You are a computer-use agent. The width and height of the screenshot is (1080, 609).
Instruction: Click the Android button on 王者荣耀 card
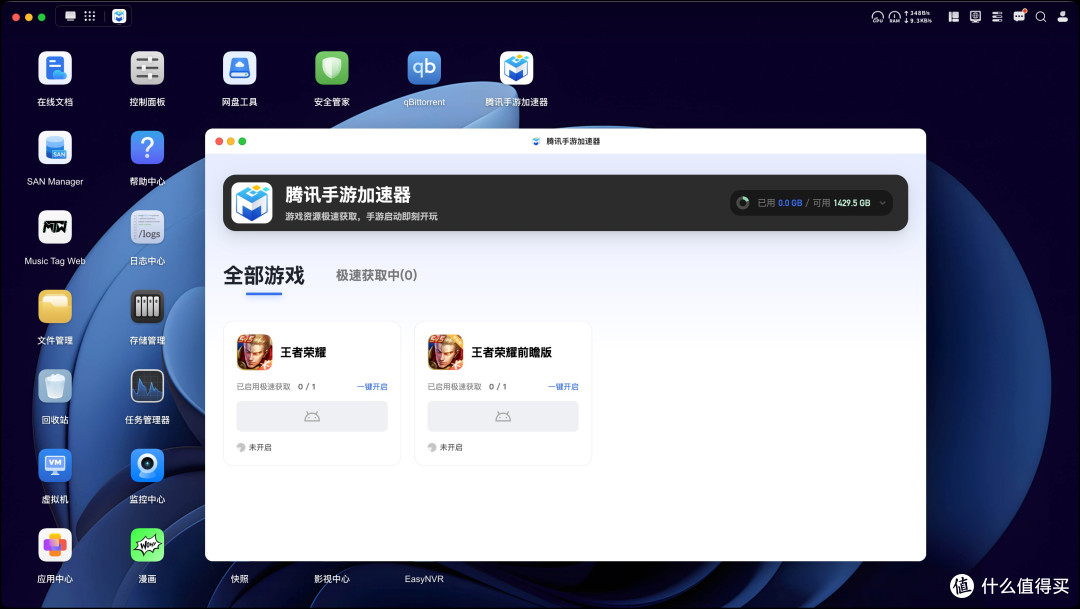pyautogui.click(x=312, y=417)
